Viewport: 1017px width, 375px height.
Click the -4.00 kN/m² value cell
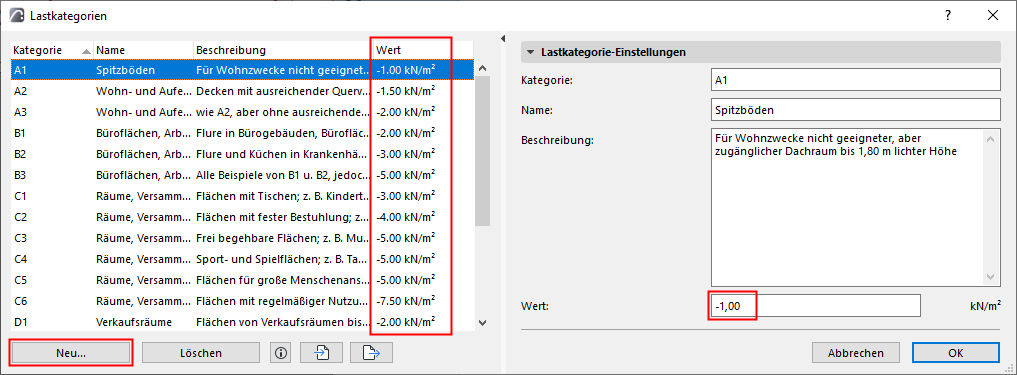[405, 217]
